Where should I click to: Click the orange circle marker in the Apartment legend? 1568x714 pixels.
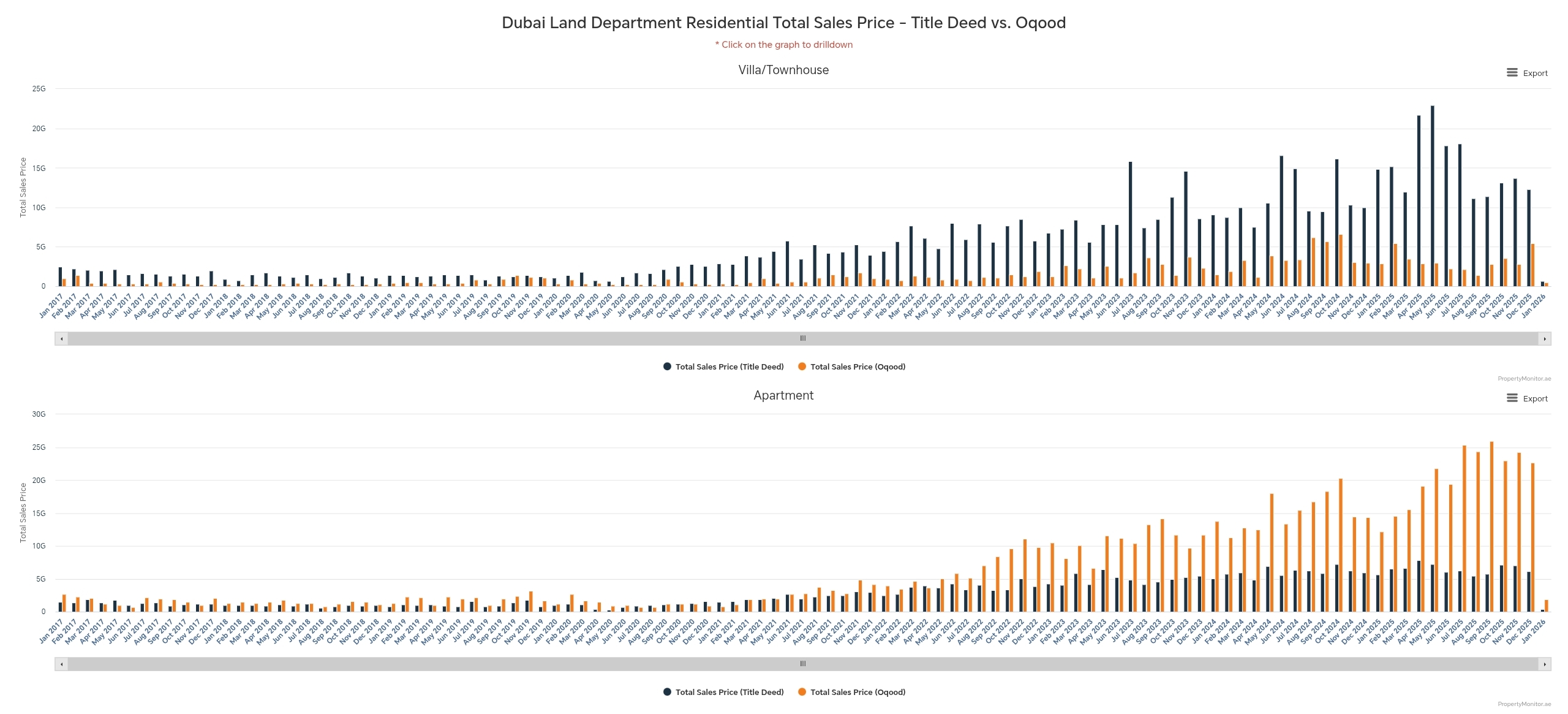click(803, 692)
